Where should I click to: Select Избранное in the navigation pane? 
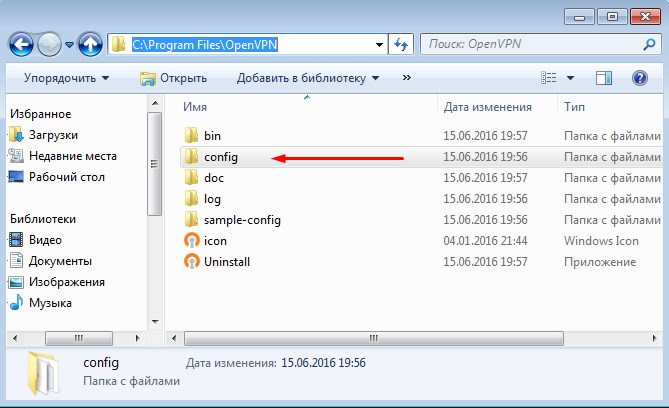tap(41, 114)
